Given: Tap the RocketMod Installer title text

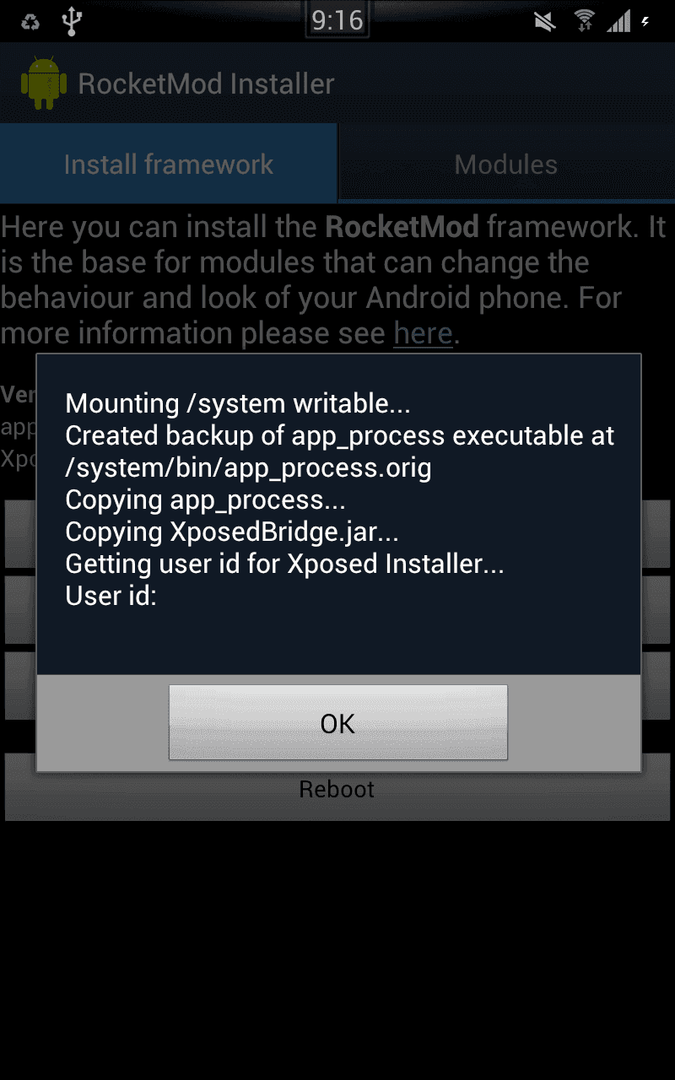Looking at the screenshot, I should tap(206, 83).
